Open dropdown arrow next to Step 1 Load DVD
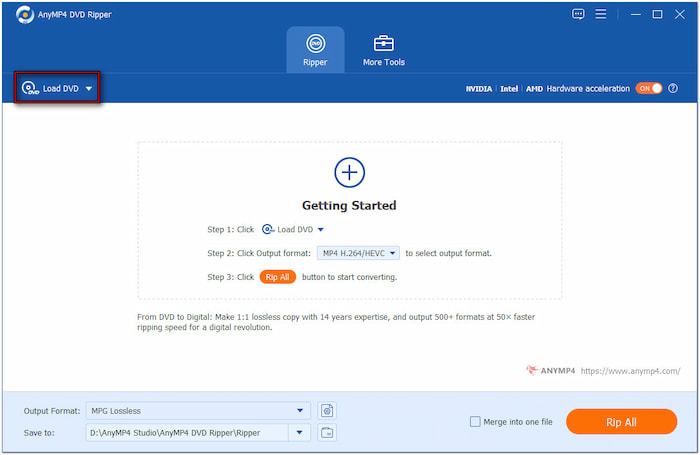Viewport: 700px width, 455px height. 321,230
